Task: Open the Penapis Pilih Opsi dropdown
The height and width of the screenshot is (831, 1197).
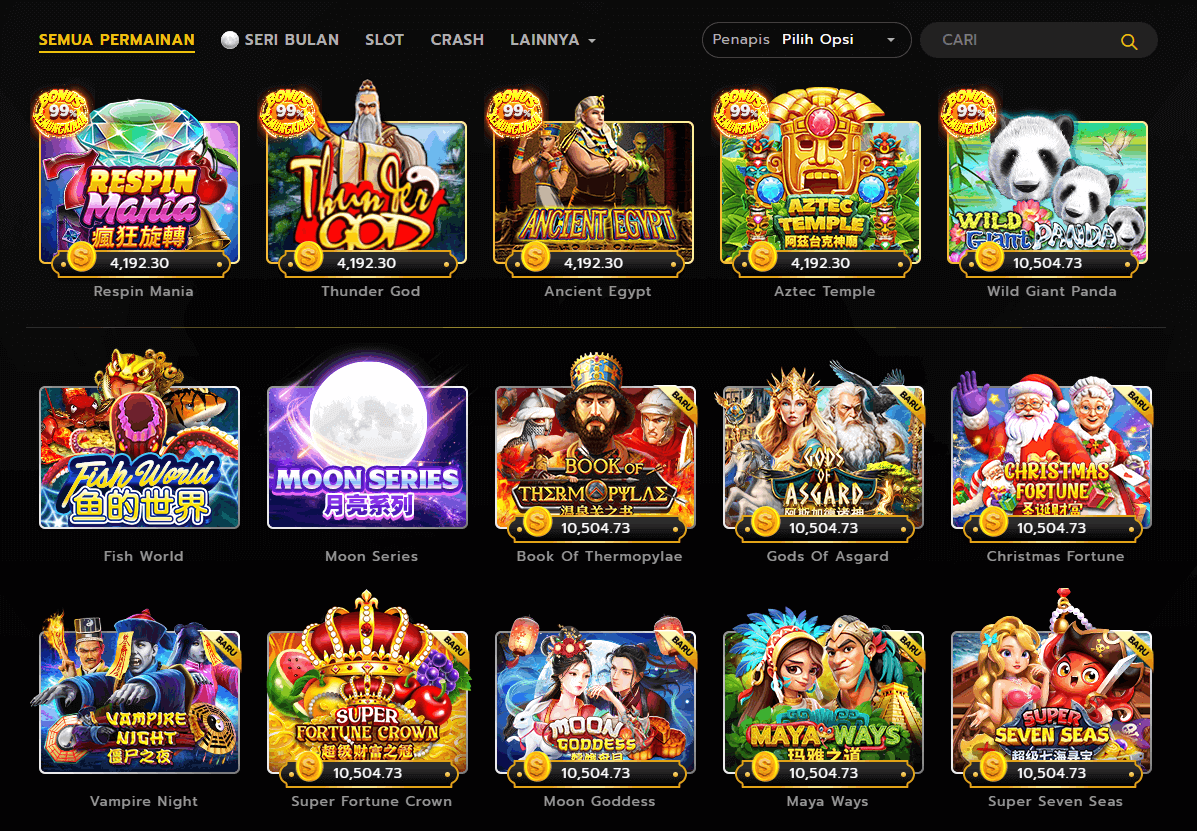Action: (x=806, y=40)
